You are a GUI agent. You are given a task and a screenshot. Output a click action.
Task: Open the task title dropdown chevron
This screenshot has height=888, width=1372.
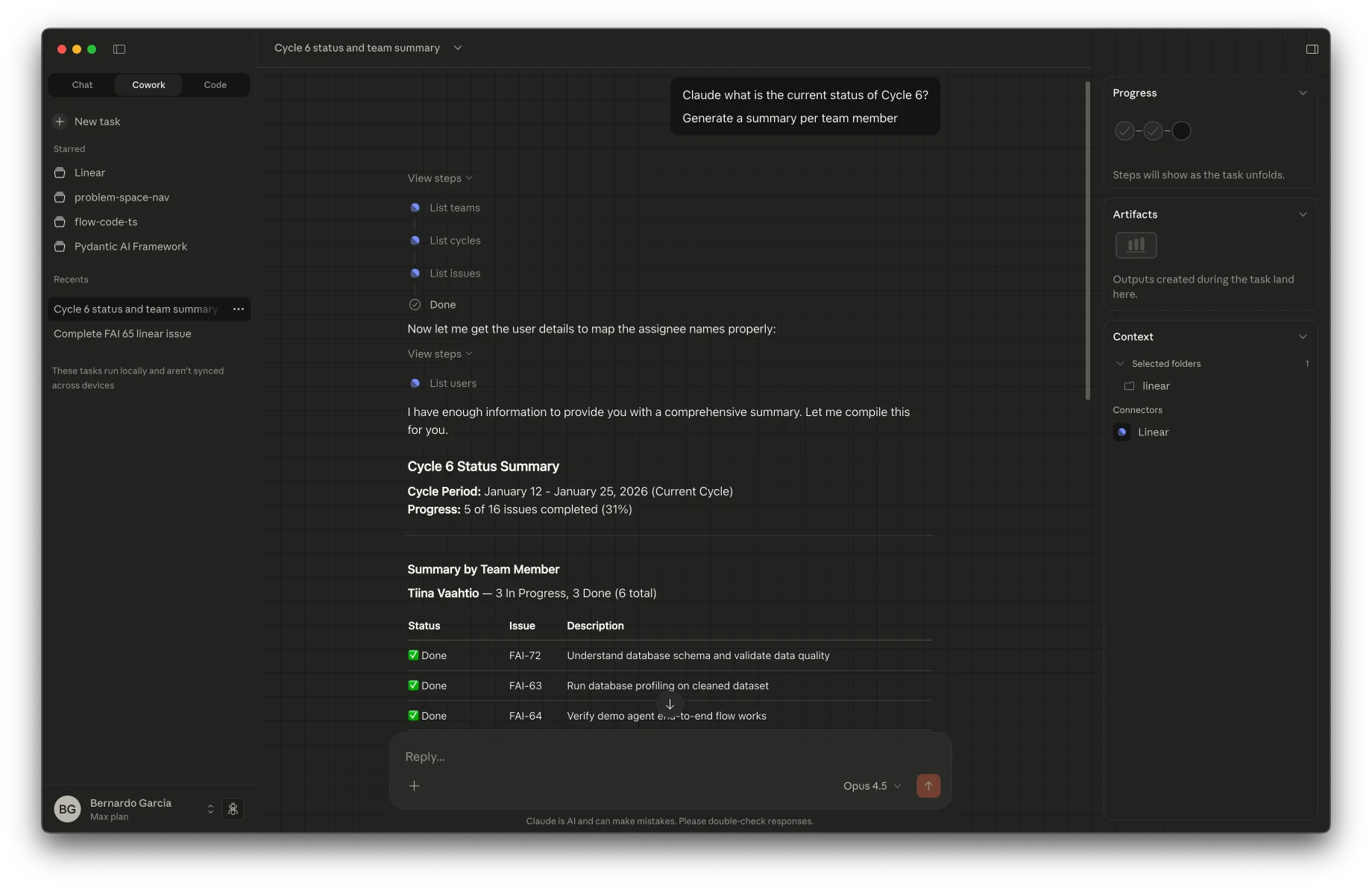coord(458,48)
